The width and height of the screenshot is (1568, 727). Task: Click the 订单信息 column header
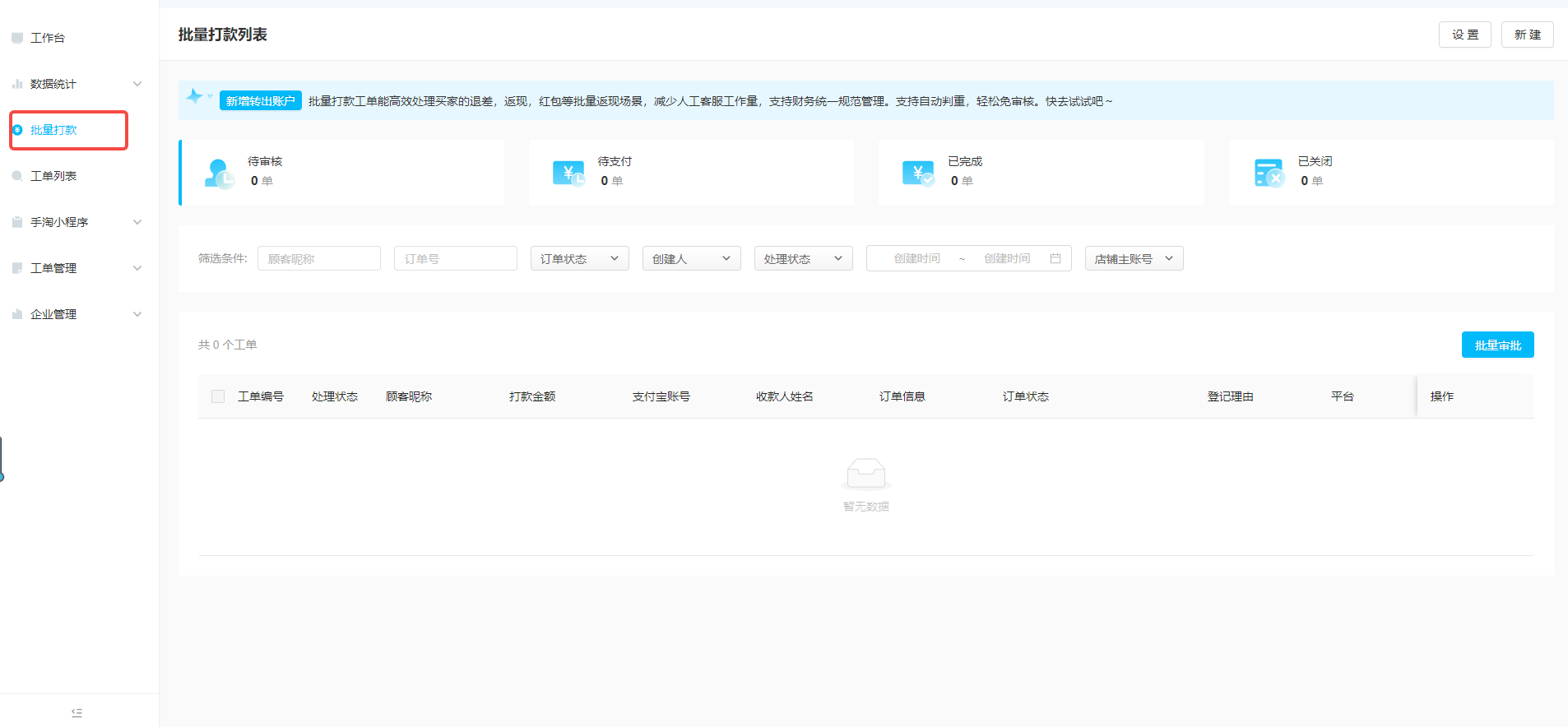[902, 396]
